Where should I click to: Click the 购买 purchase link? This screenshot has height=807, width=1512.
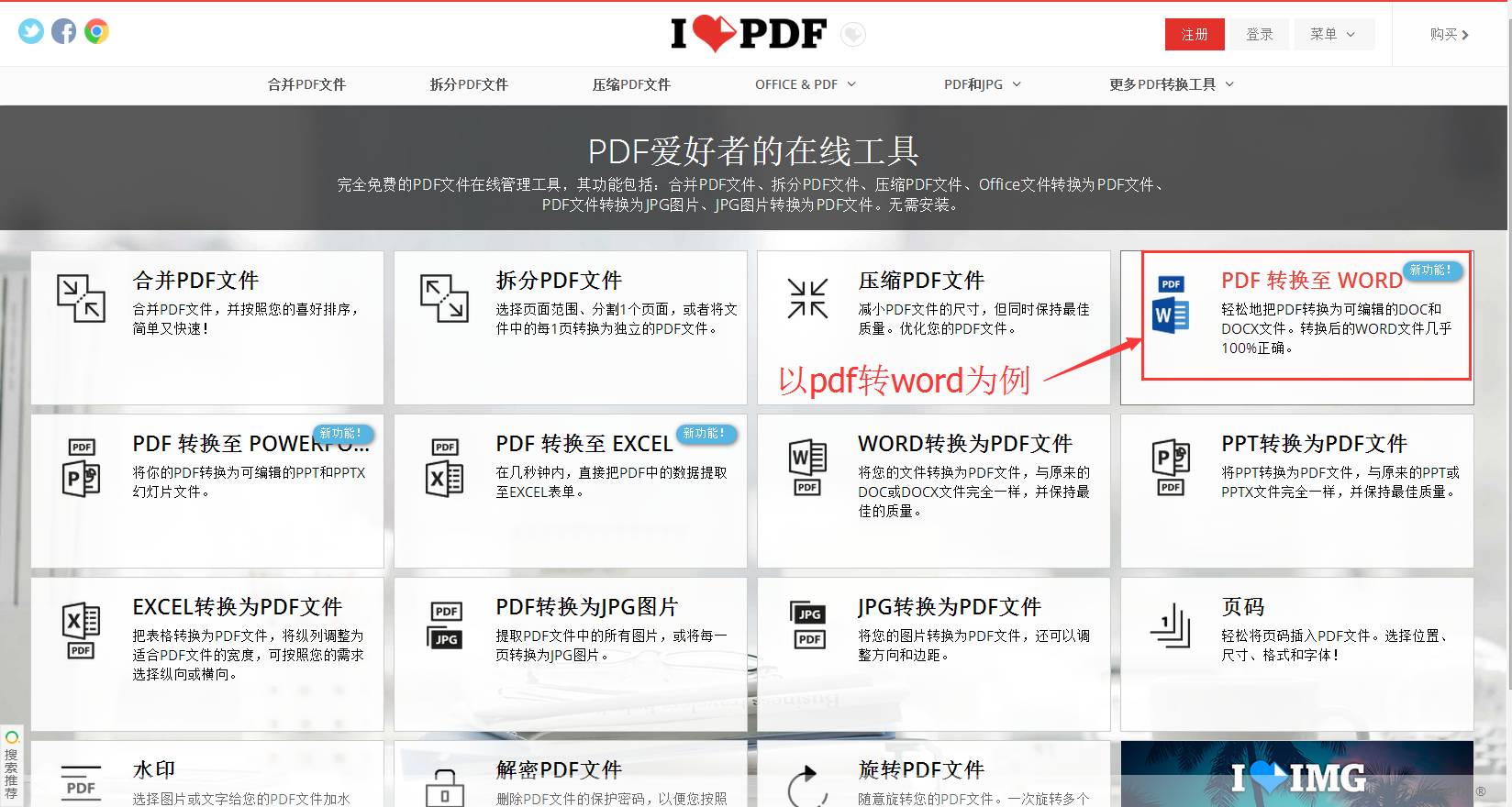[1450, 34]
